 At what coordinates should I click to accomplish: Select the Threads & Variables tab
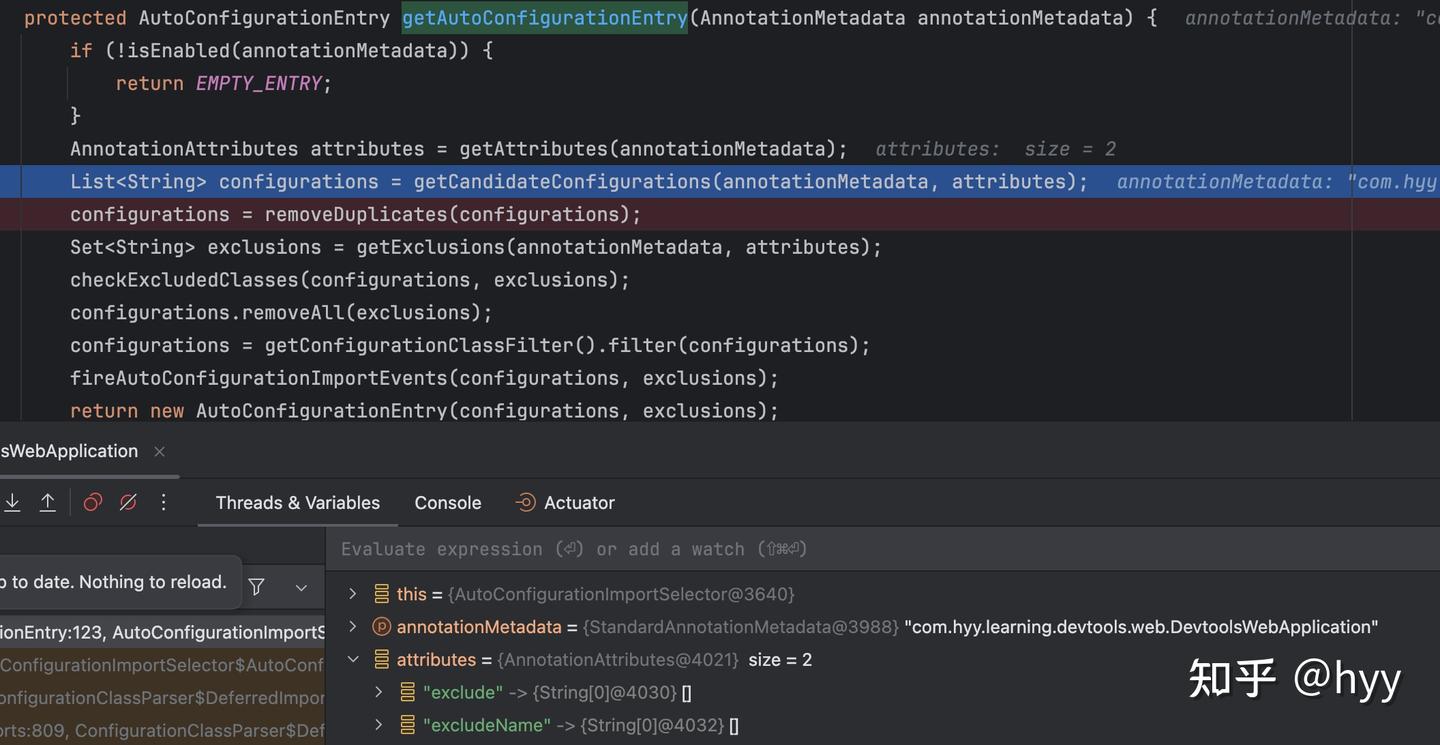pos(297,503)
